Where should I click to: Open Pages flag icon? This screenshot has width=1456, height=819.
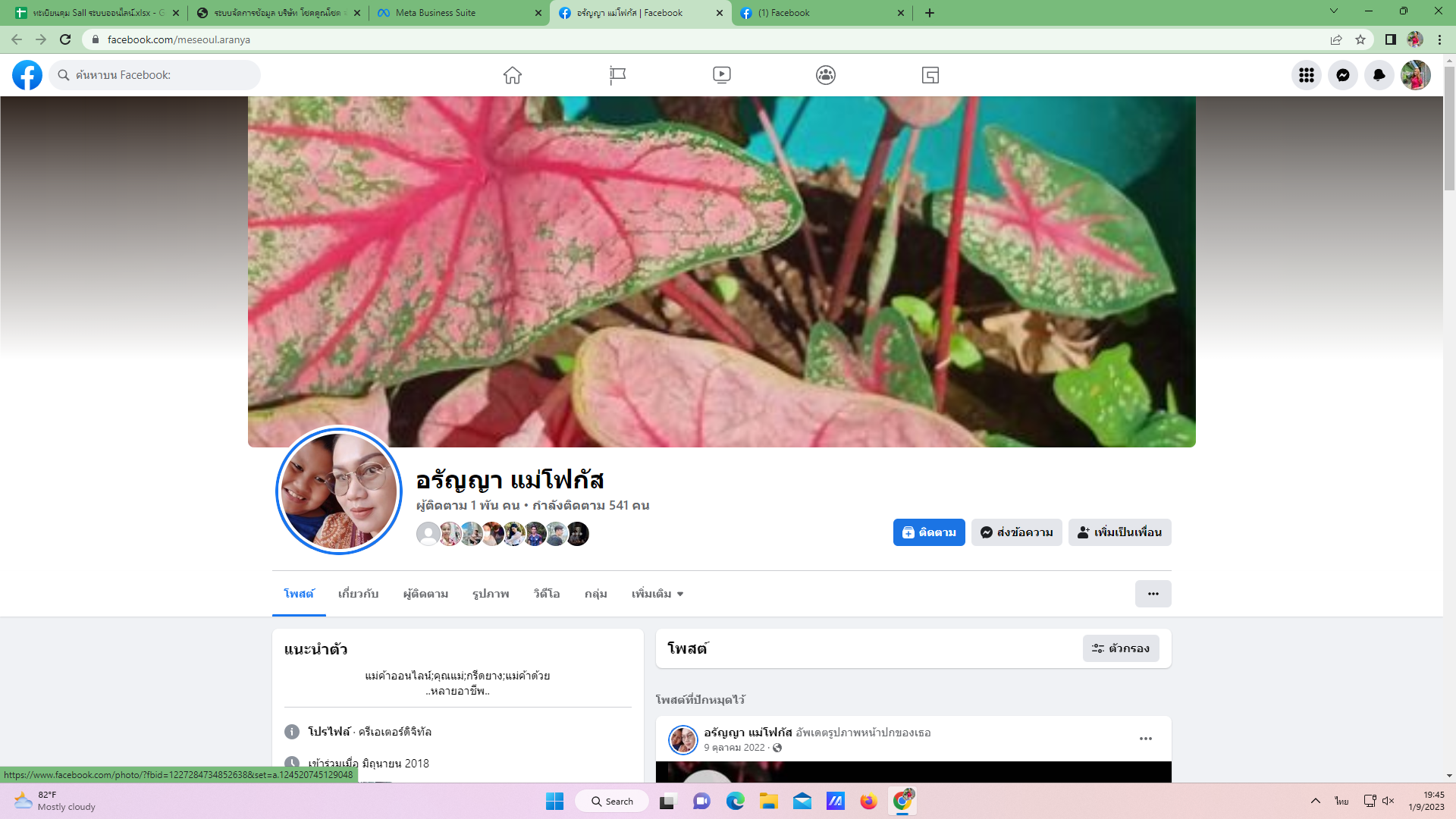(617, 75)
